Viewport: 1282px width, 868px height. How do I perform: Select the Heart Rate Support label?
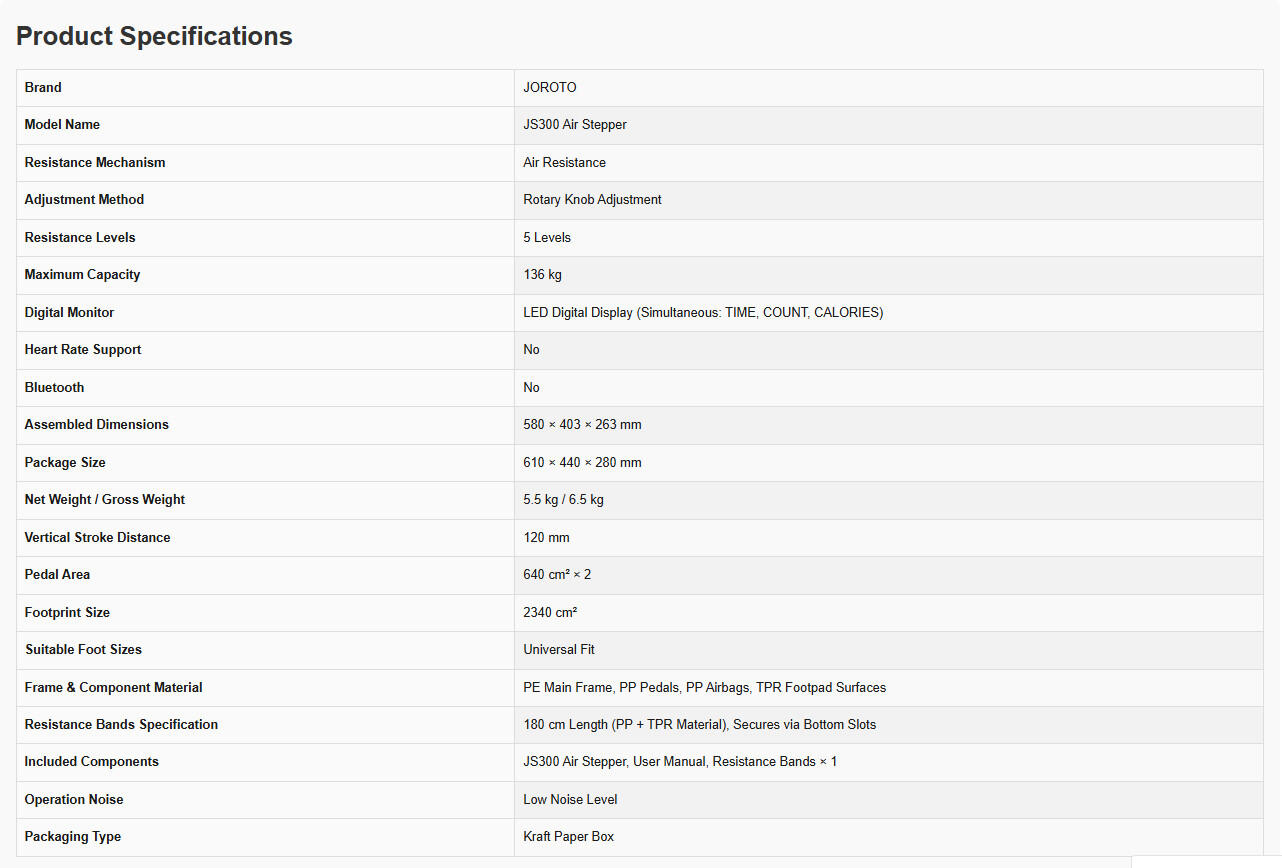click(83, 350)
